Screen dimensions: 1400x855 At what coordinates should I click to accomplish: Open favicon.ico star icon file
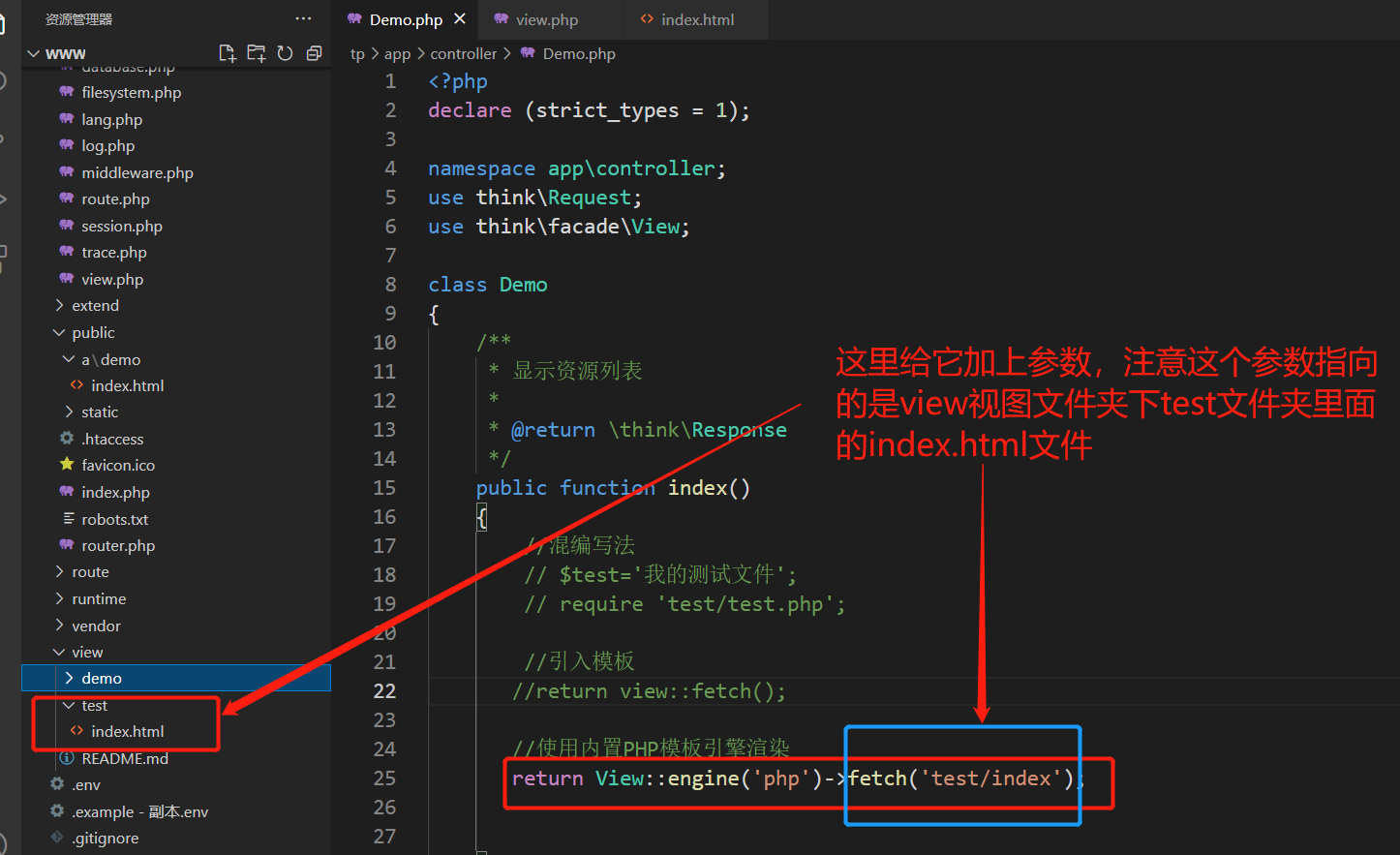[x=118, y=465]
